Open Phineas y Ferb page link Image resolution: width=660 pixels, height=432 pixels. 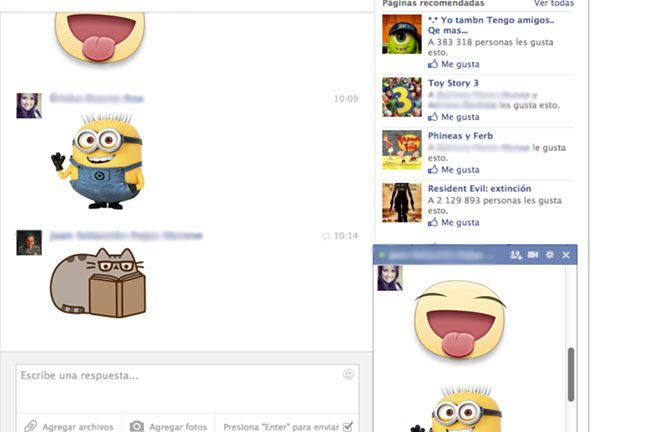click(460, 136)
